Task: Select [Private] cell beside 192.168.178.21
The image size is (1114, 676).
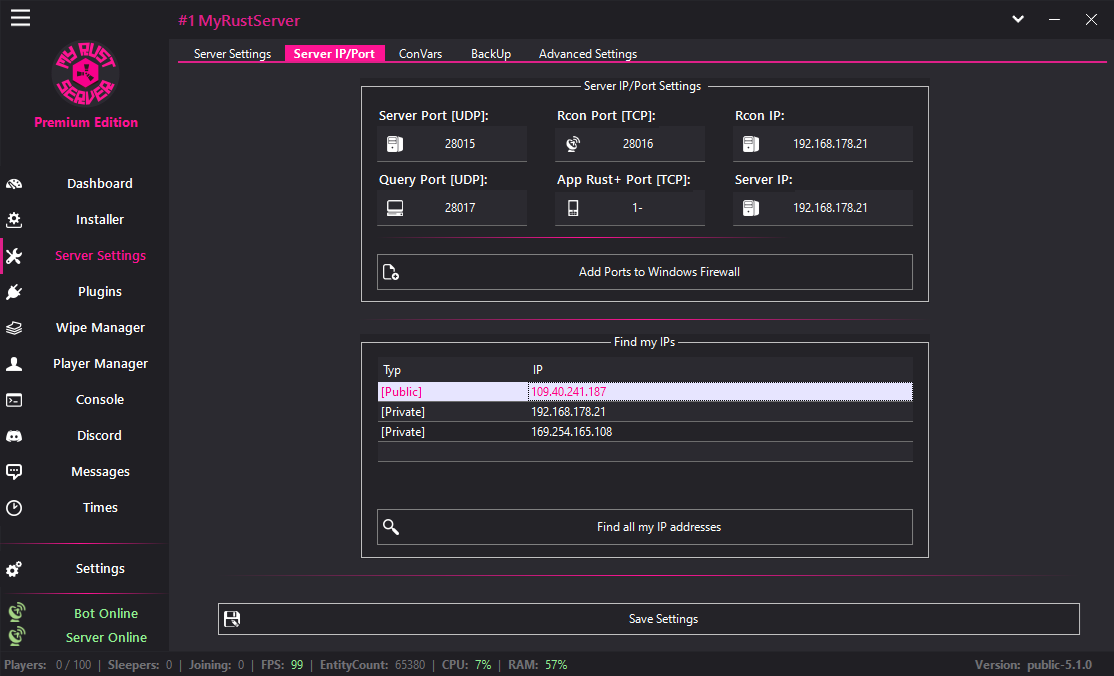Action: click(453, 412)
